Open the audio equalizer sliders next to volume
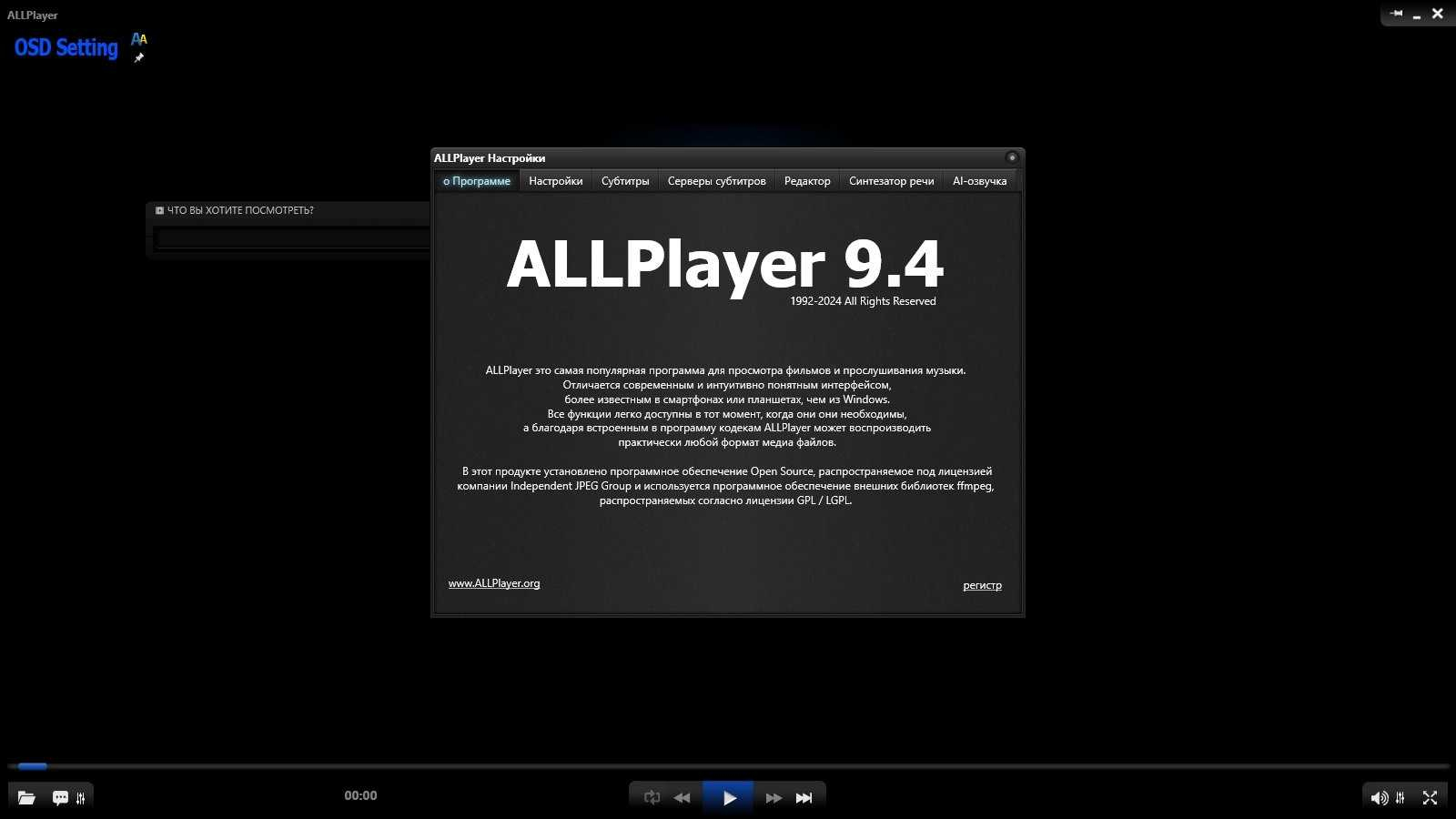This screenshot has height=819, width=1456. pyautogui.click(x=1400, y=798)
